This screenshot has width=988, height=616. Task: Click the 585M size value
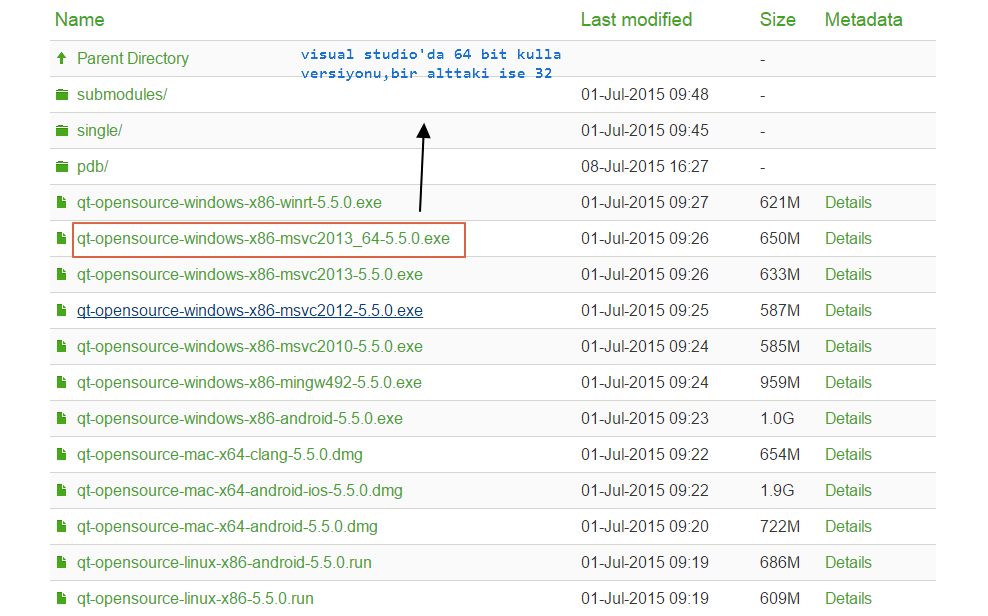point(779,346)
